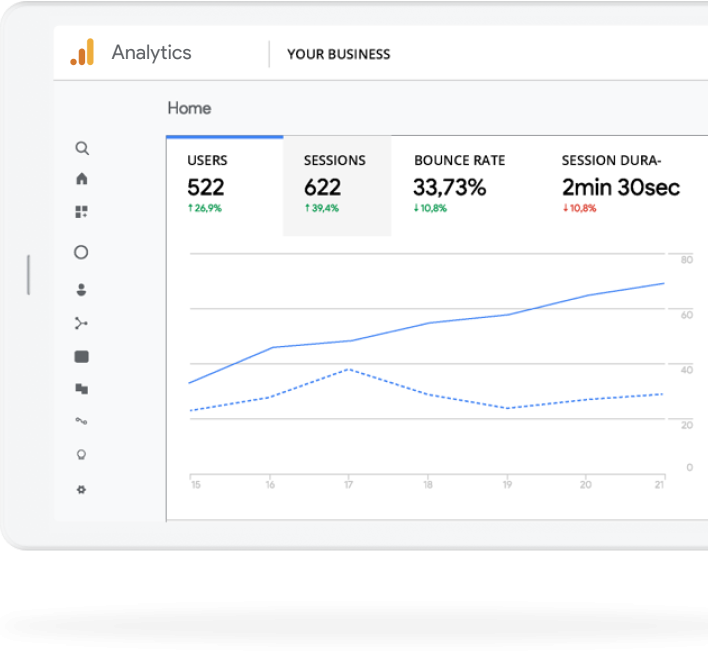This screenshot has height=664, width=708.
Task: Click the Google Analytics logo
Action: pos(82,53)
